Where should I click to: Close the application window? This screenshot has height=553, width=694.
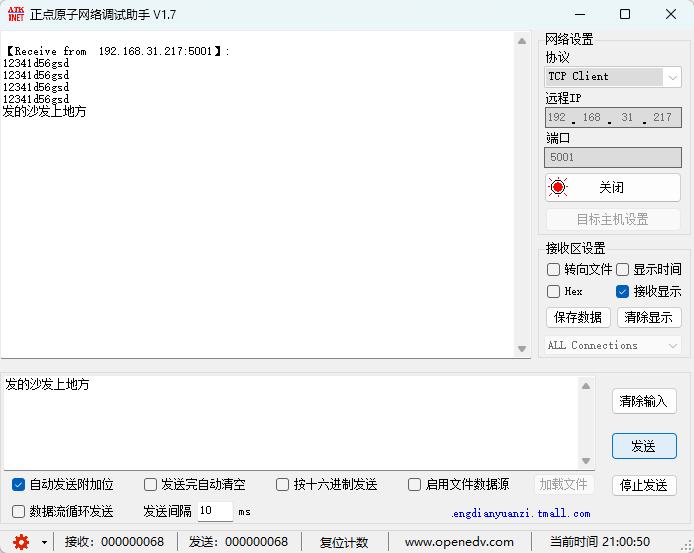pos(671,14)
